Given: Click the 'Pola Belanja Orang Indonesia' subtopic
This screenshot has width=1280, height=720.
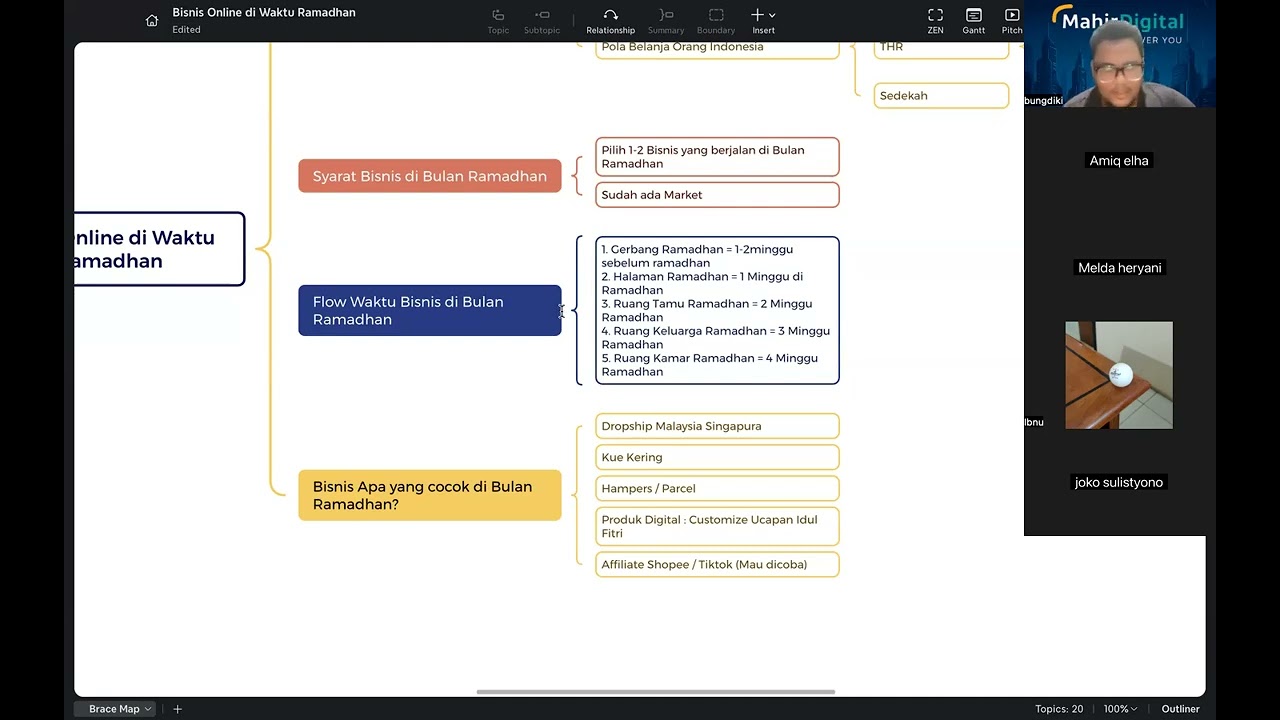Looking at the screenshot, I should pos(717,48).
